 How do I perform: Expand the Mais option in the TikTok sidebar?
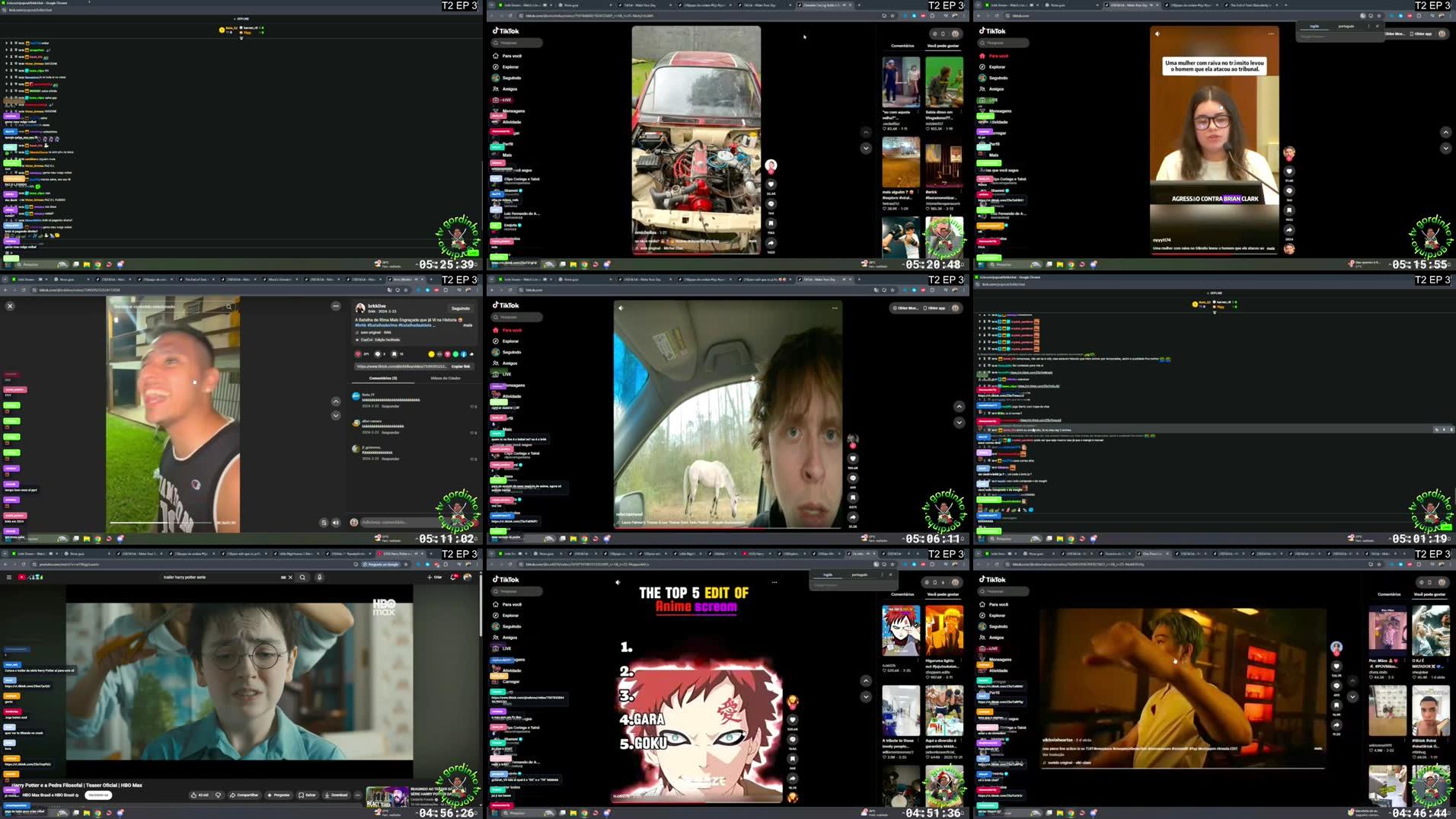(508, 155)
